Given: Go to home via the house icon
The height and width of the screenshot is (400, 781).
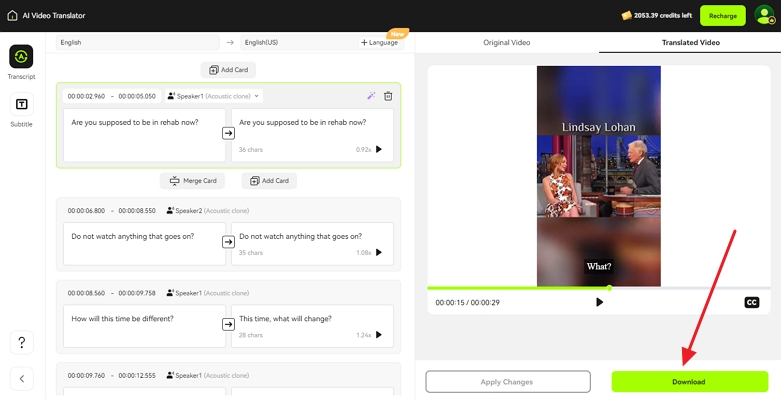Looking at the screenshot, I should [12, 15].
